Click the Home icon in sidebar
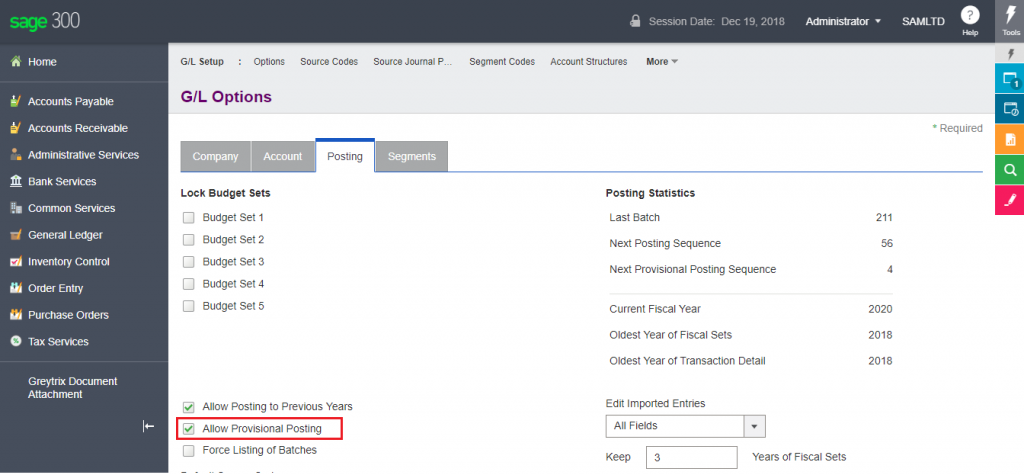1024x475 pixels. coord(16,62)
